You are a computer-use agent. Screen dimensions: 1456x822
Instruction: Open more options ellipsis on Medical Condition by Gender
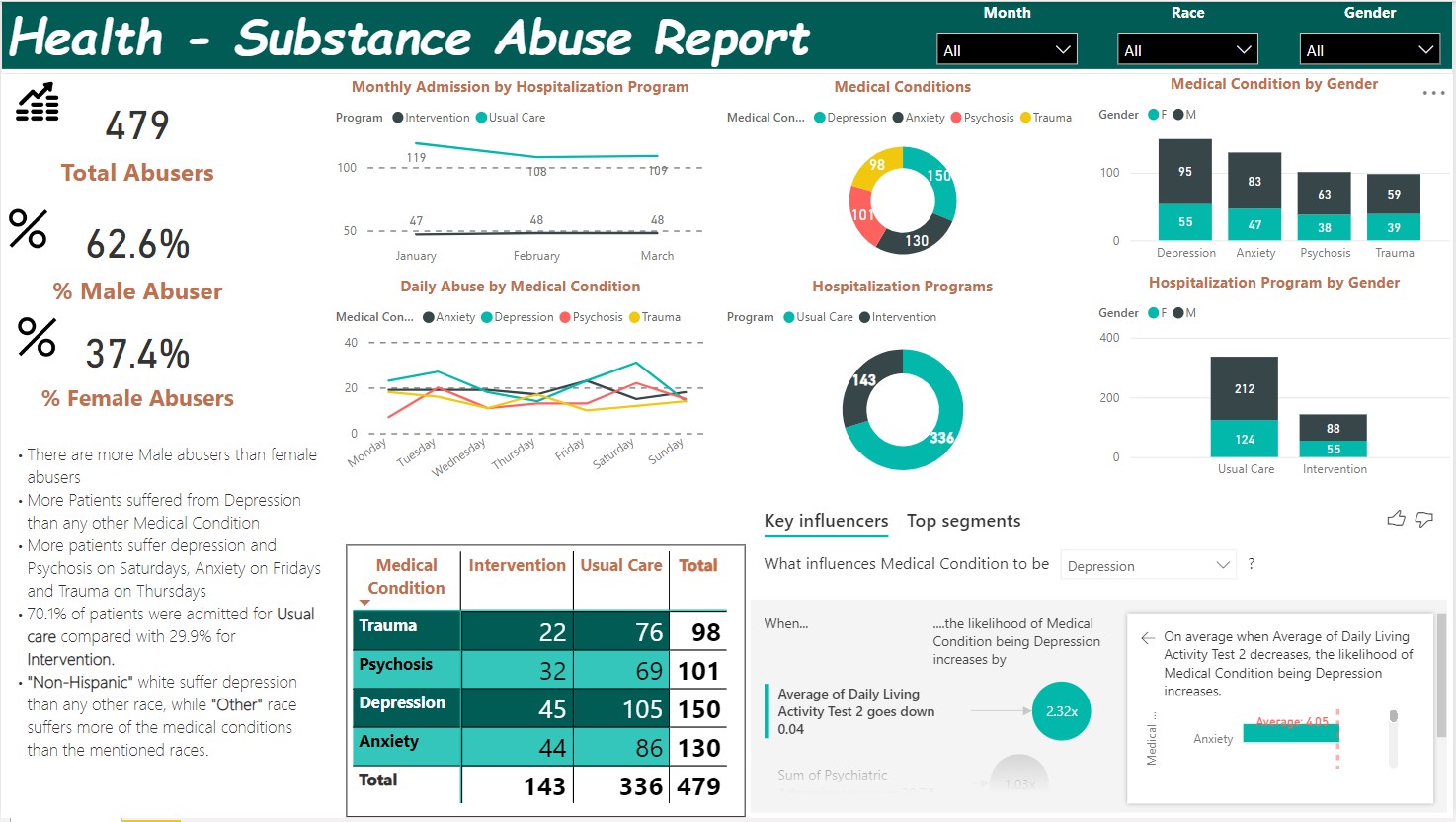(x=1433, y=93)
